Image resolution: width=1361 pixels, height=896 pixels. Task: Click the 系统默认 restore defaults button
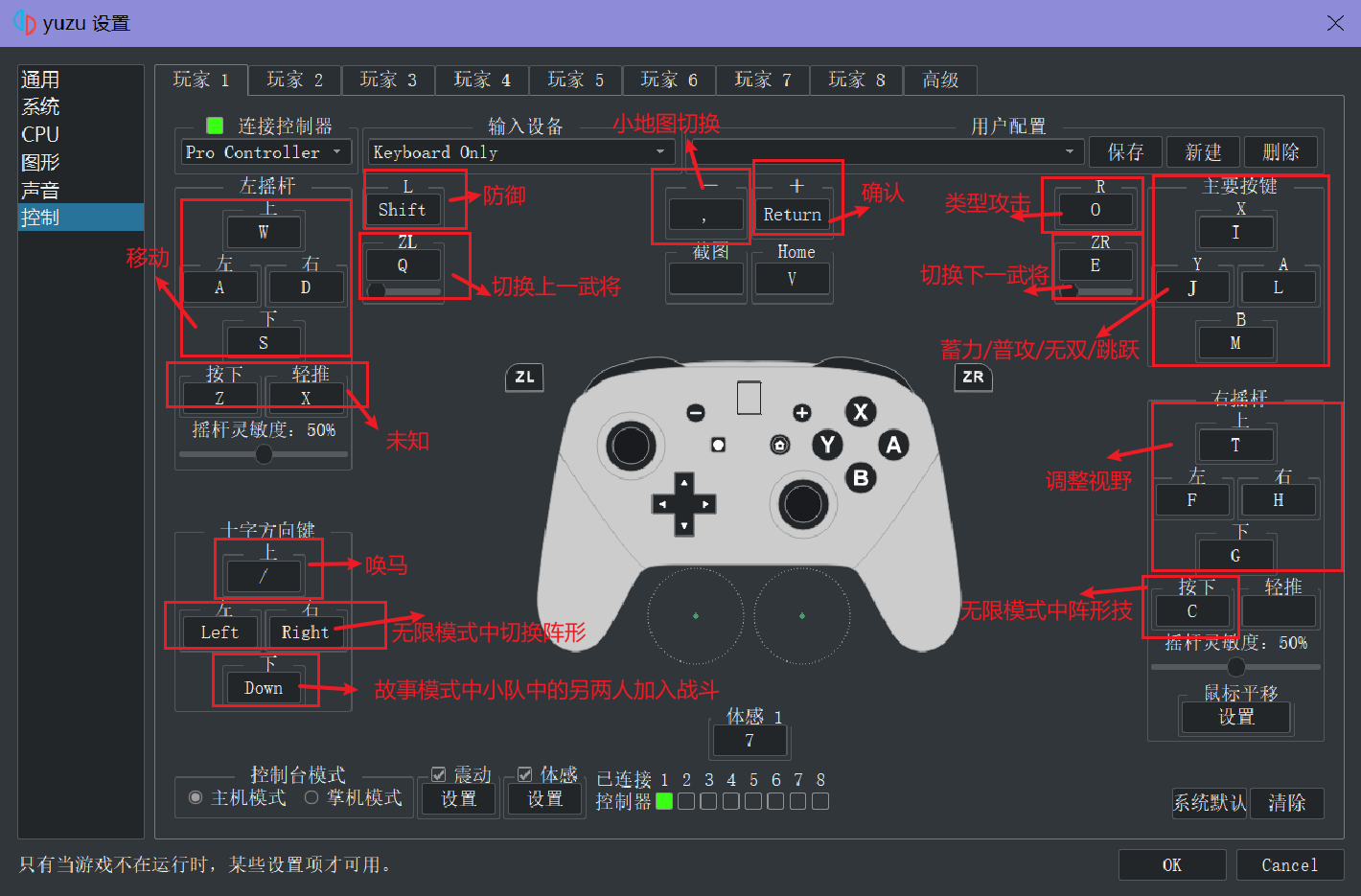1210,803
